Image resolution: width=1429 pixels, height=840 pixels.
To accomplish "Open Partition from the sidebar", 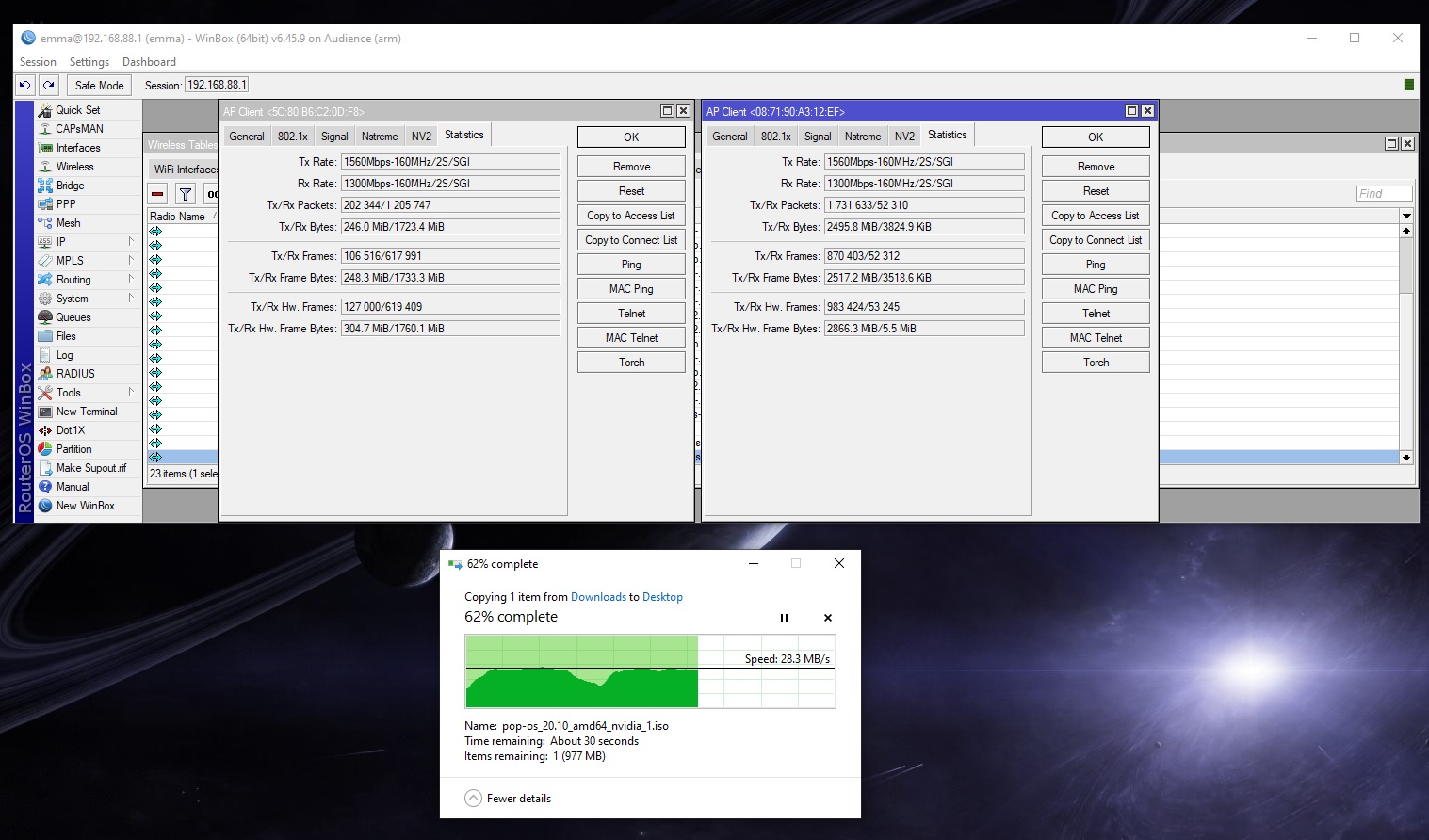I will (73, 449).
